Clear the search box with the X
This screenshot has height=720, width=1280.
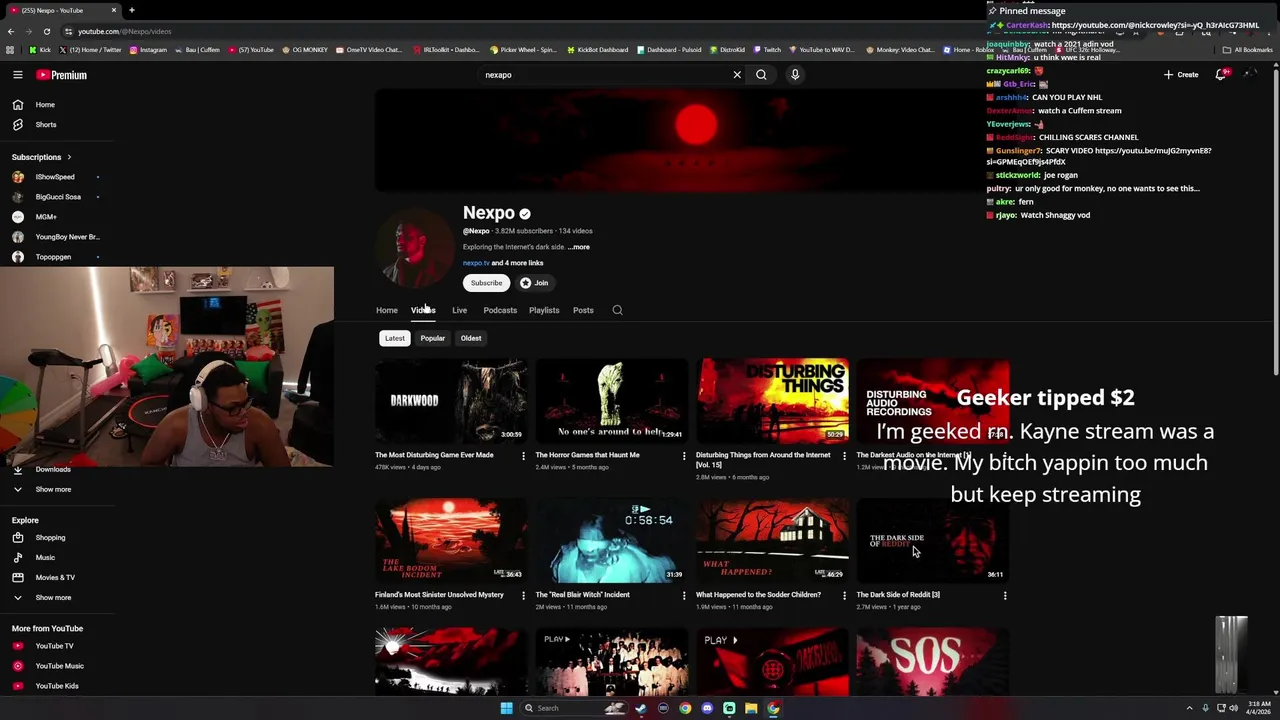coord(737,75)
